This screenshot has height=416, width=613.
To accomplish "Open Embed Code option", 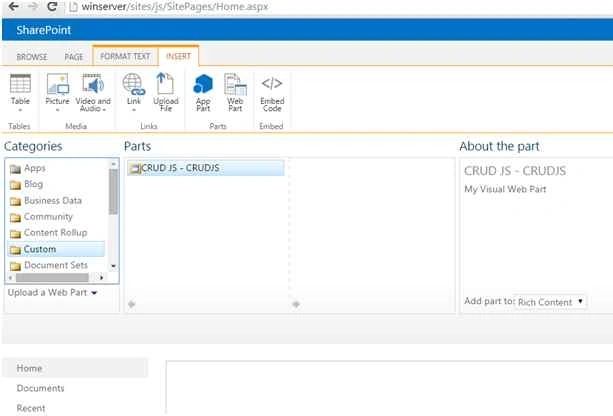I will [x=272, y=93].
